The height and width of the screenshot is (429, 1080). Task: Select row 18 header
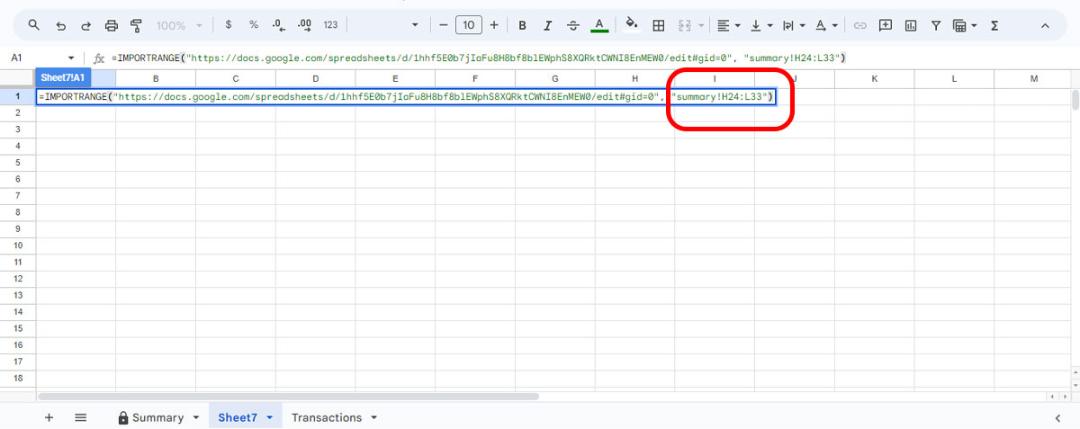(18, 377)
